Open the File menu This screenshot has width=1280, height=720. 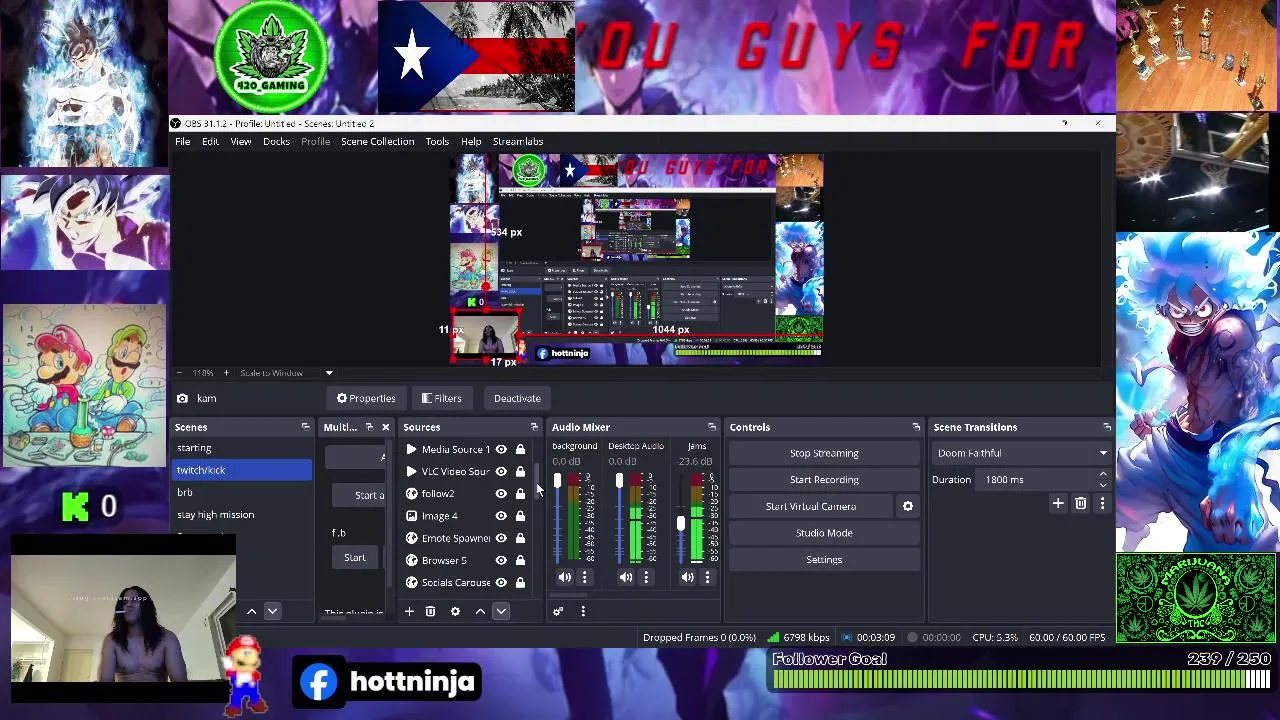coord(183,142)
